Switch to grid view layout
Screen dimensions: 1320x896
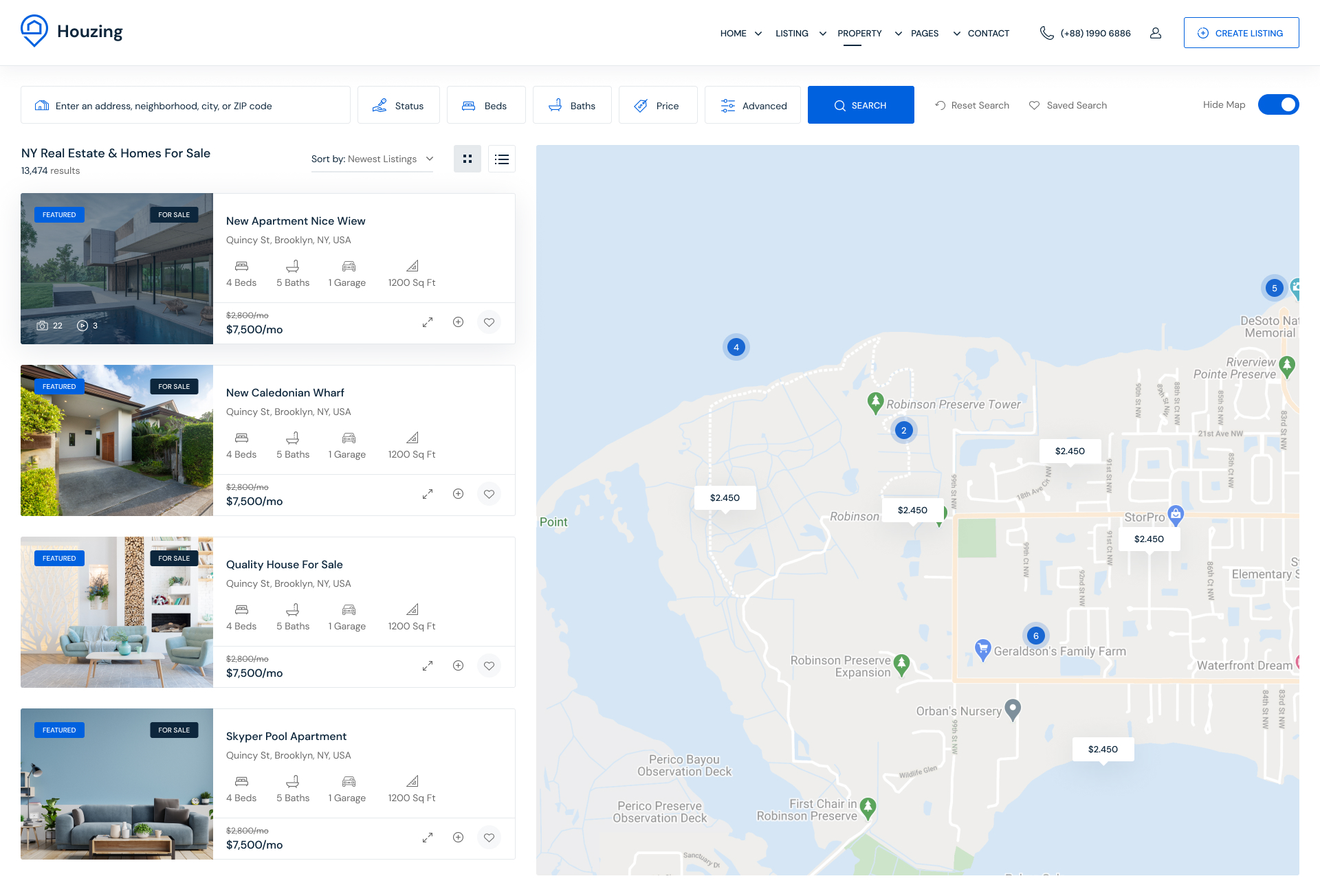467,159
